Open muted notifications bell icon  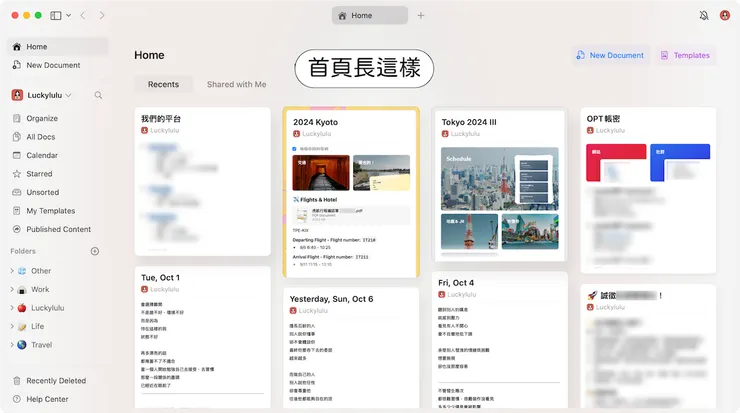click(x=704, y=16)
